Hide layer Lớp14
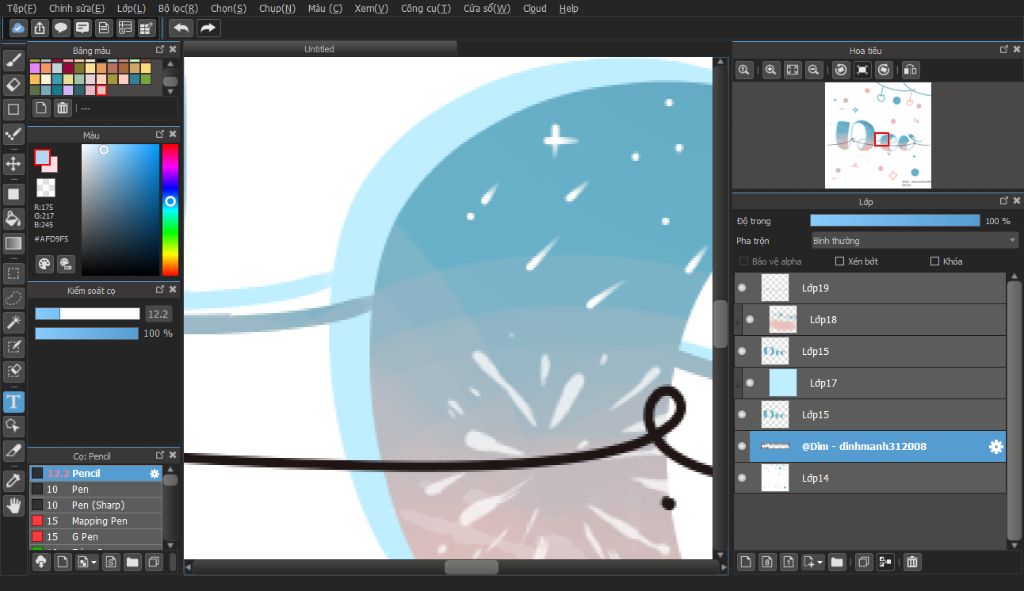The height and width of the screenshot is (591, 1024). 742,478
